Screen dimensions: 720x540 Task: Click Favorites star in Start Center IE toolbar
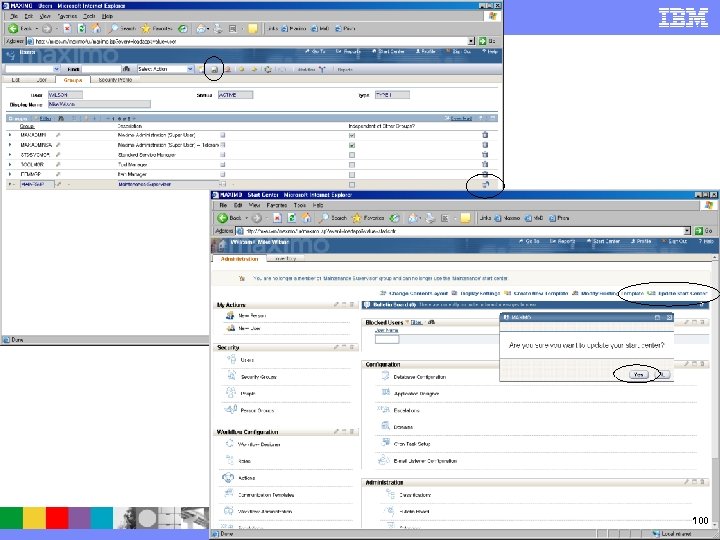point(357,218)
